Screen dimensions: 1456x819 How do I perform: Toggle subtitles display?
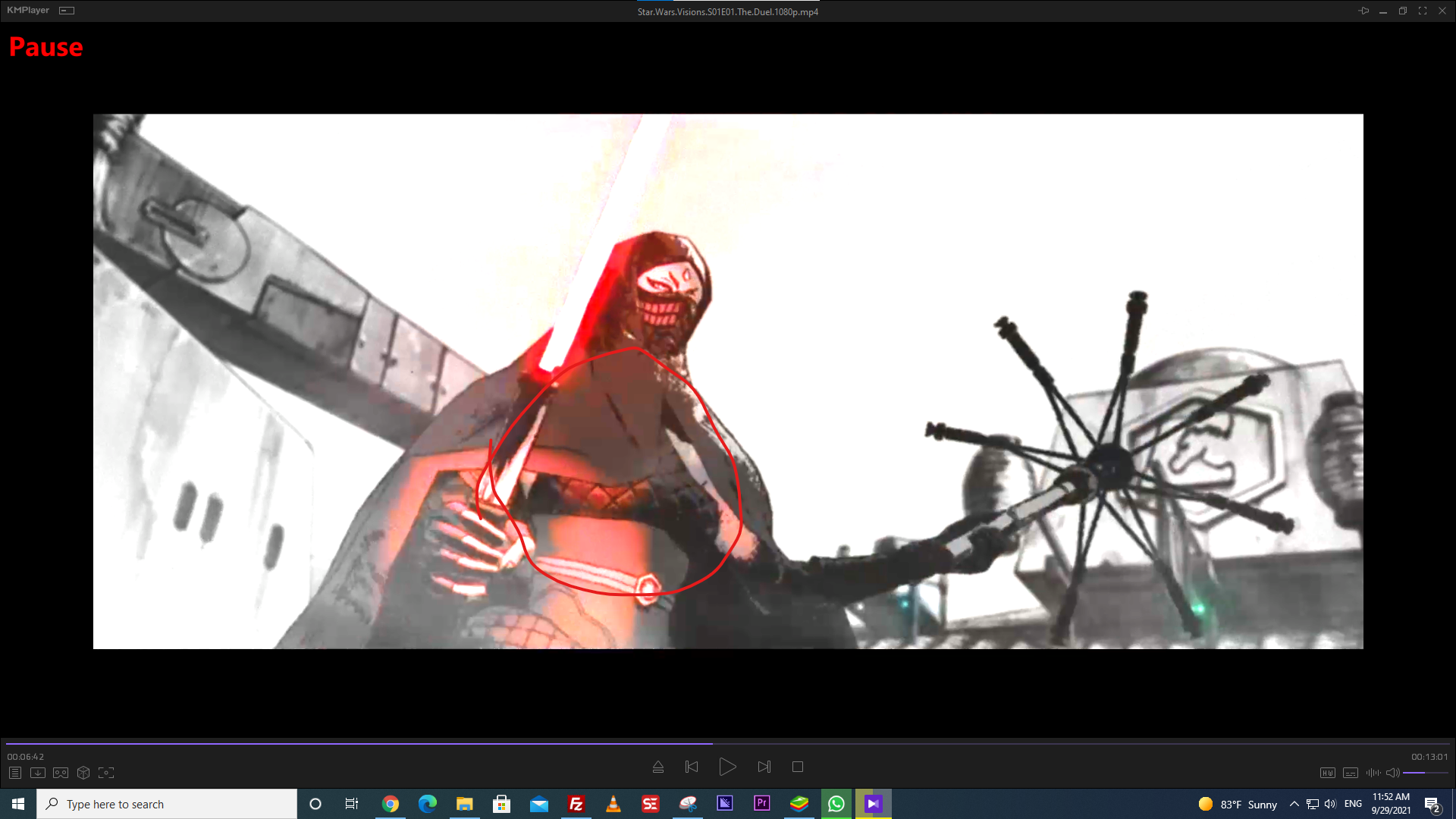[x=1351, y=773]
